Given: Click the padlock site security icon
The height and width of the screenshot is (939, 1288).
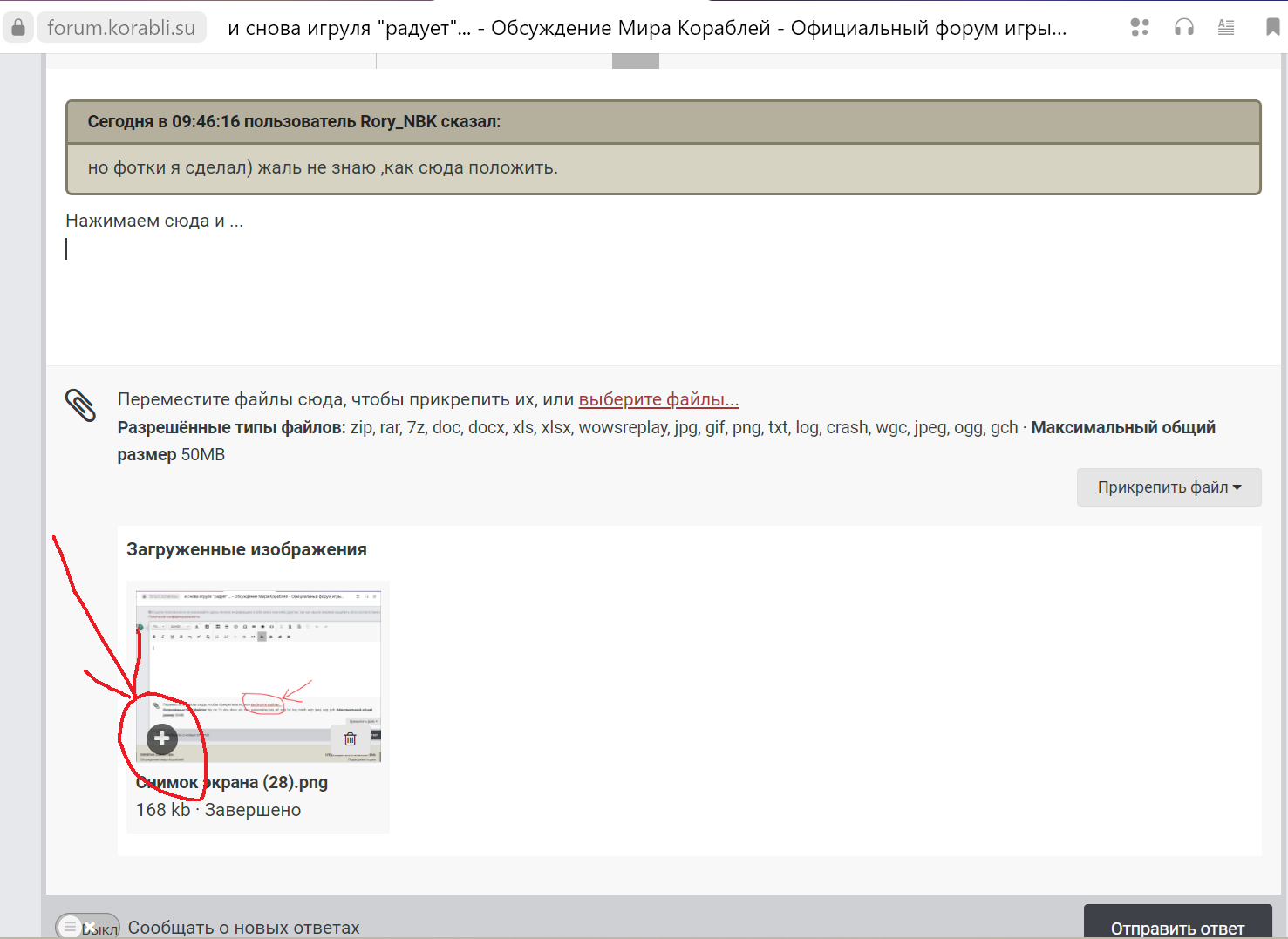Looking at the screenshot, I should tap(17, 27).
